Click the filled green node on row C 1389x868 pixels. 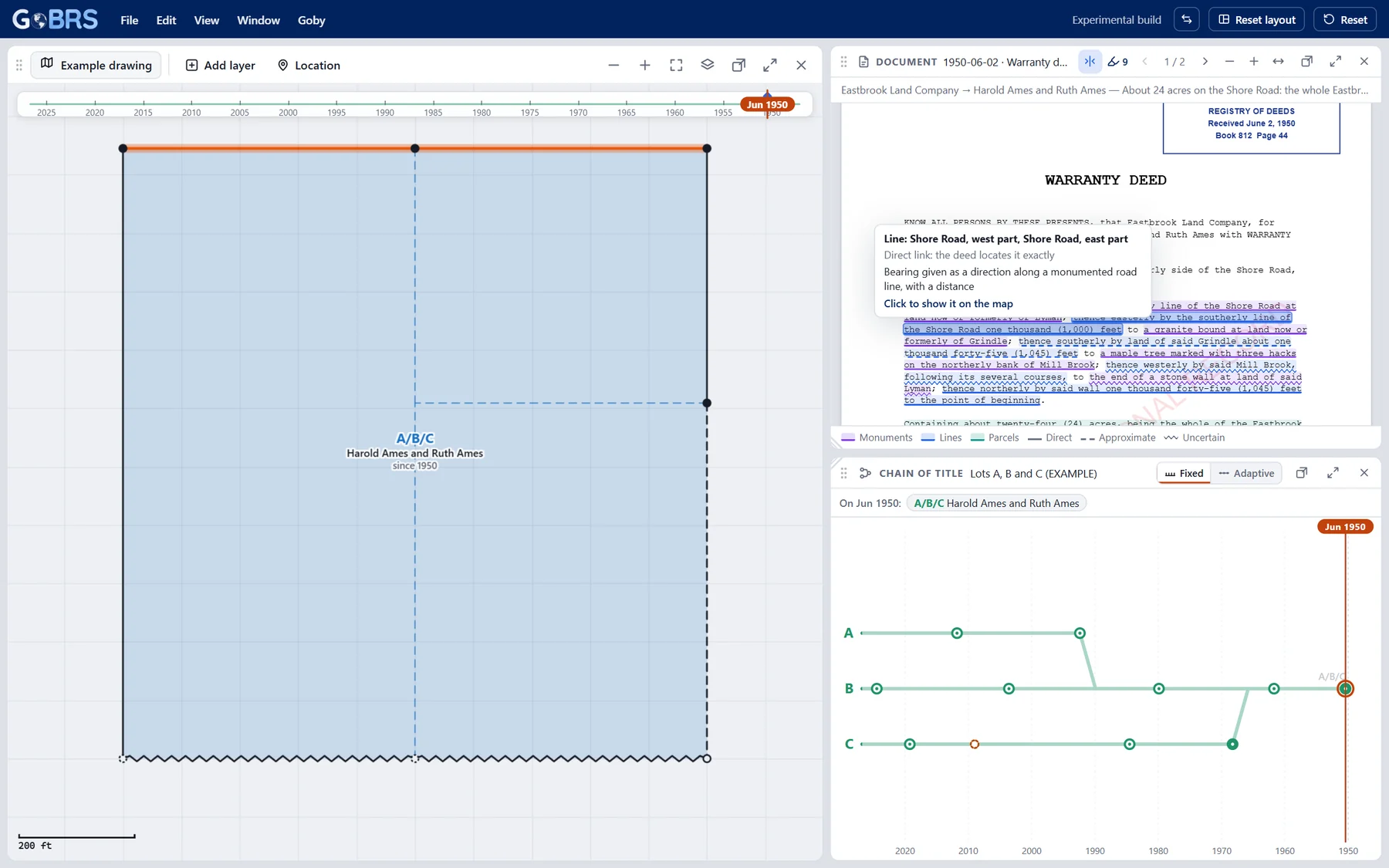1232,744
